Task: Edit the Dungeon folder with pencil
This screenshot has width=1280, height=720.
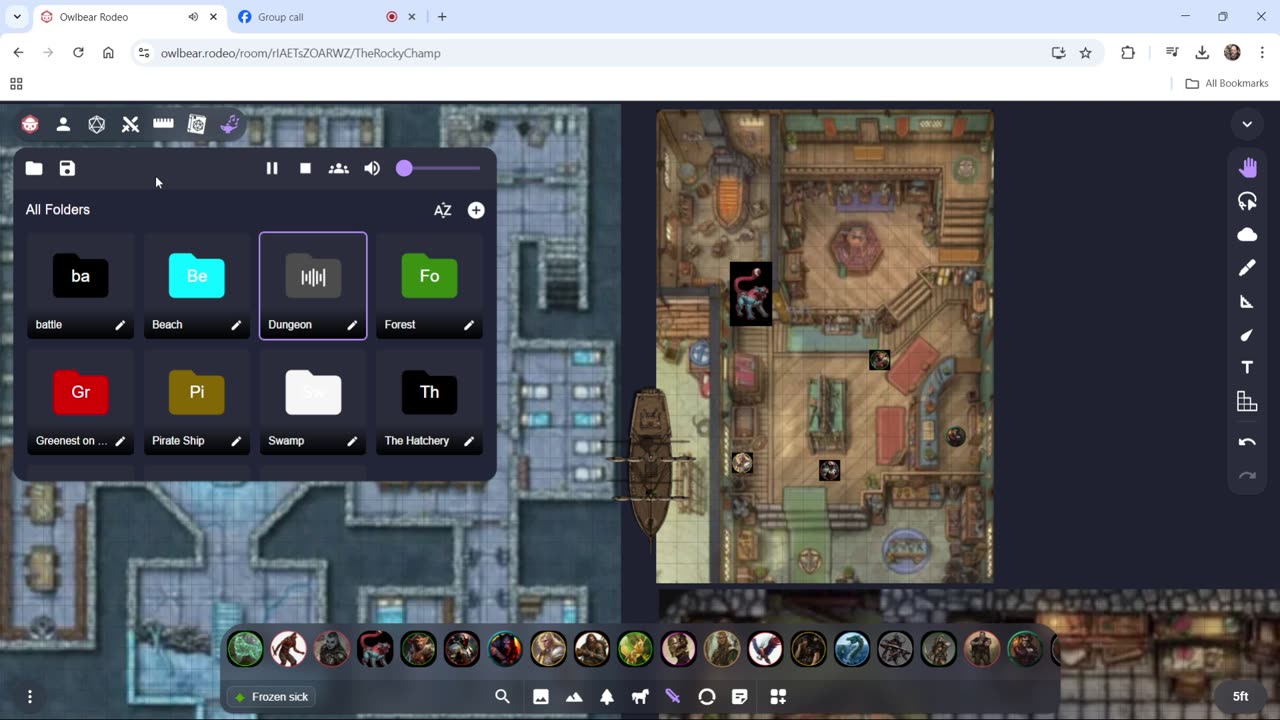Action: point(352,325)
